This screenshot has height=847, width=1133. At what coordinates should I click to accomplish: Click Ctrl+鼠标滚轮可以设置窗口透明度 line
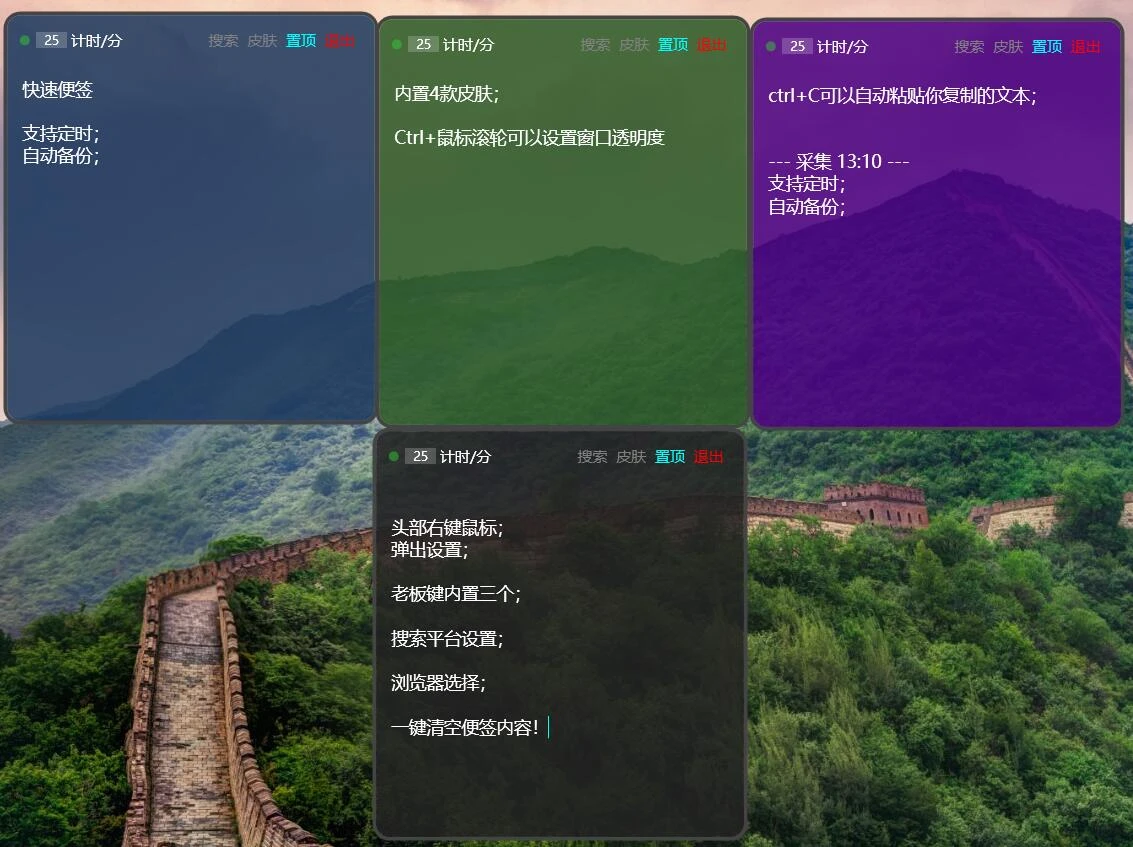[530, 138]
